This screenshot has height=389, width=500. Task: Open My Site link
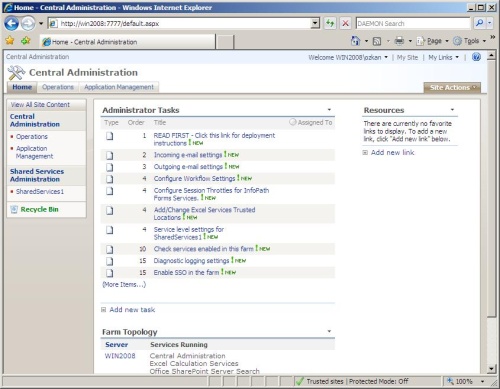407,57
